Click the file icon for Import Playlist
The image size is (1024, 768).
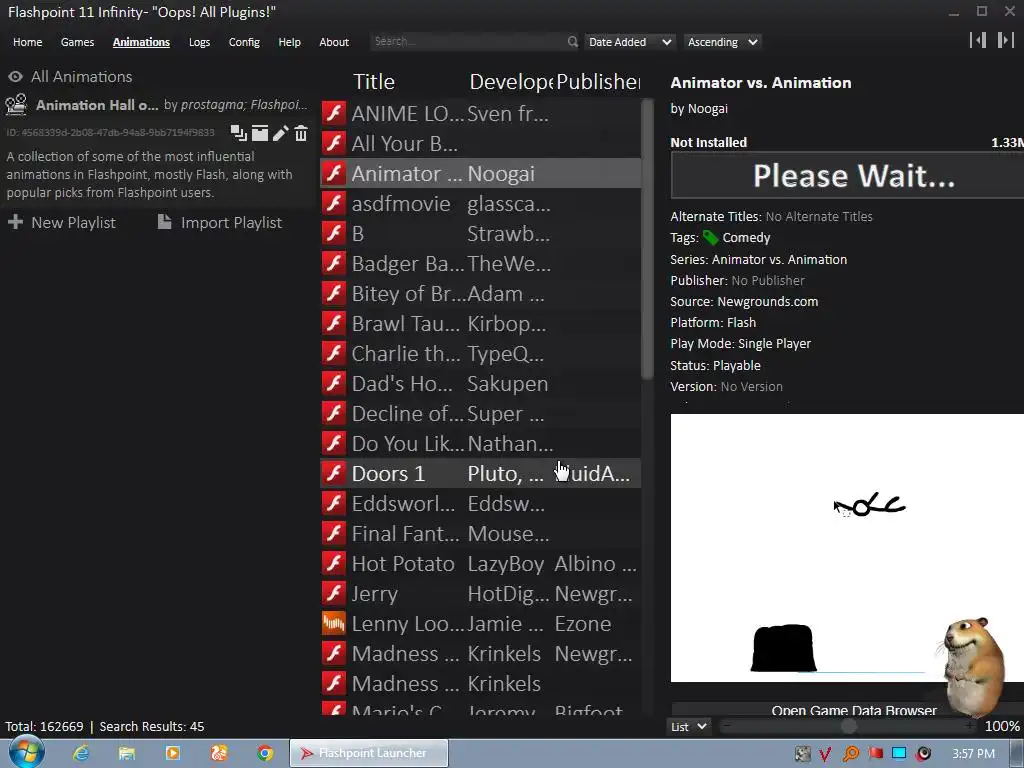[165, 222]
